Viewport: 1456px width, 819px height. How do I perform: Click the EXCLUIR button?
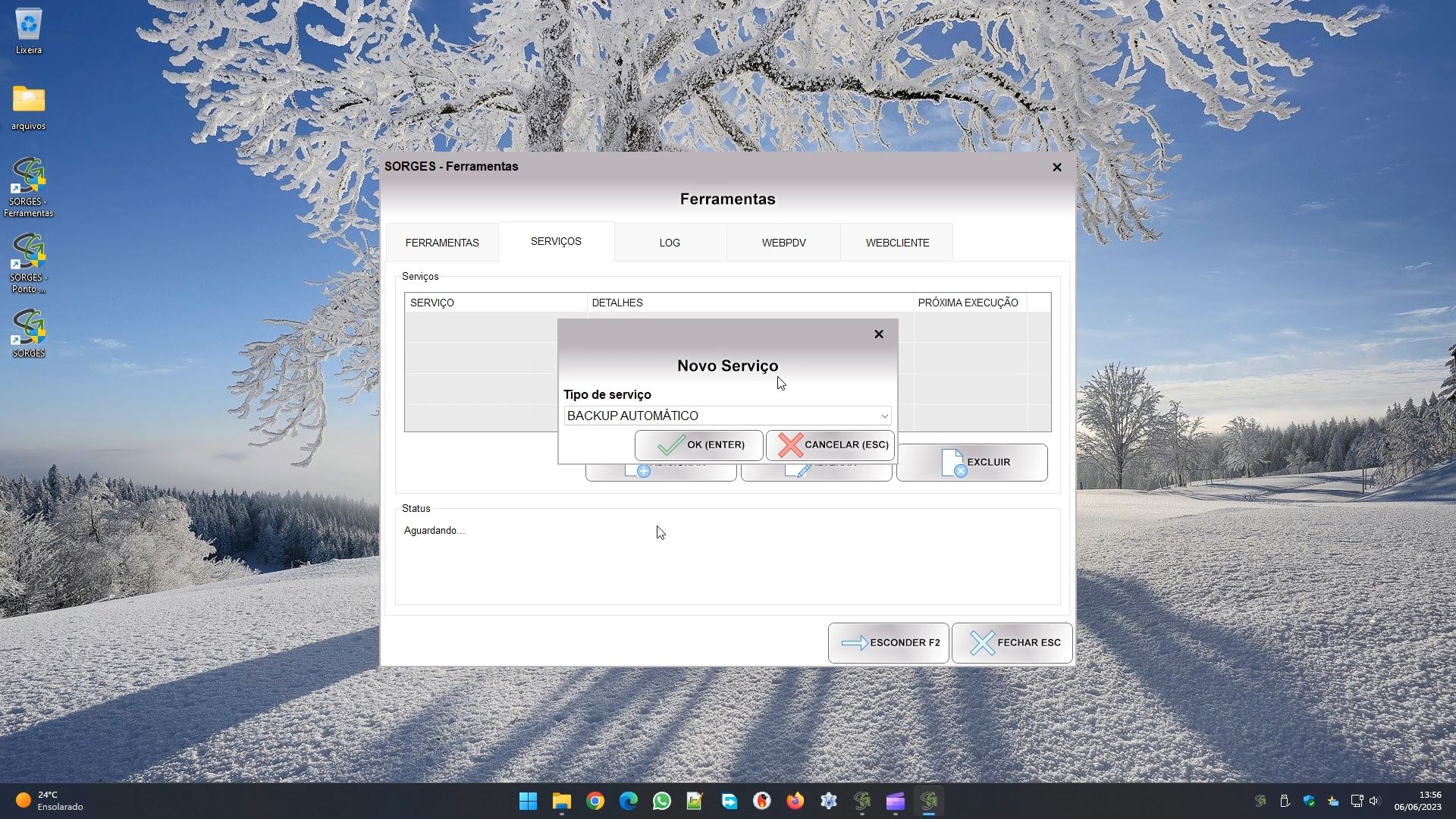(972, 462)
